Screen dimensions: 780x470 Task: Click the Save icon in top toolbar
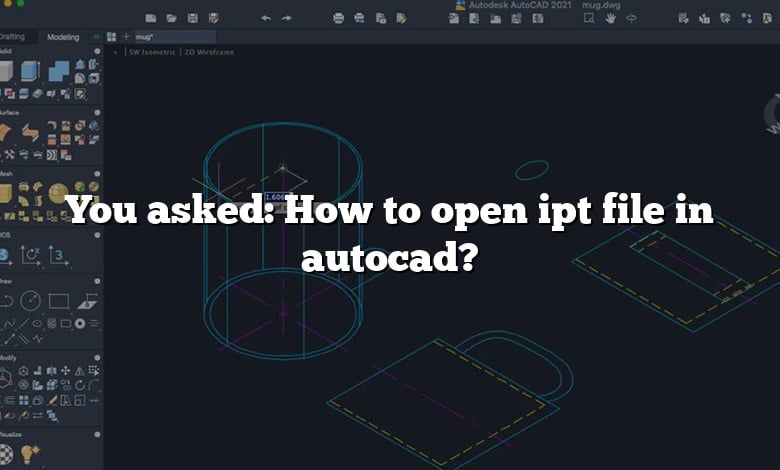pyautogui.click(x=193, y=18)
